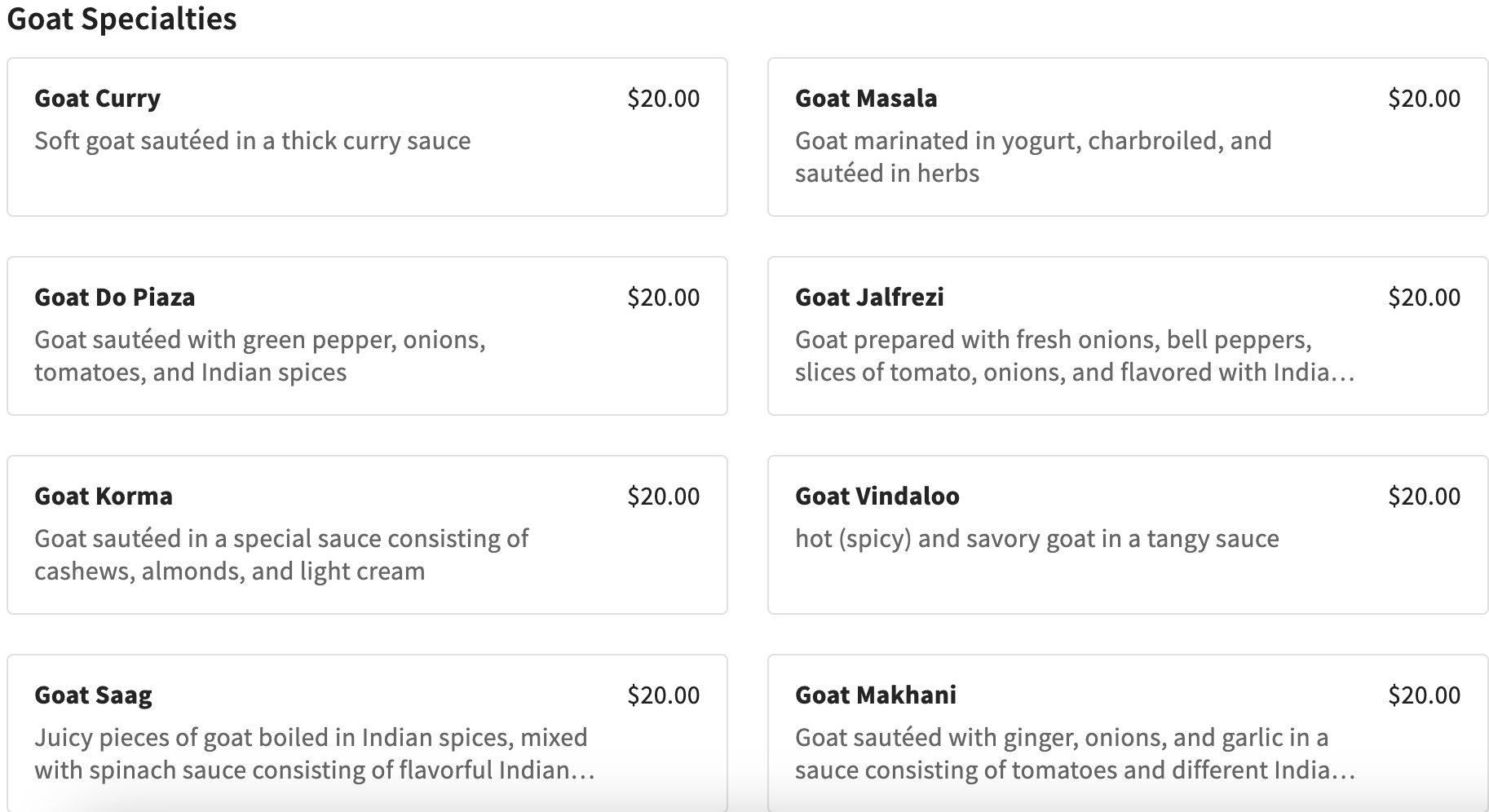This screenshot has width=1489, height=812.
Task: Click the Goat Jalfrezi description text
Action: coord(1073,356)
